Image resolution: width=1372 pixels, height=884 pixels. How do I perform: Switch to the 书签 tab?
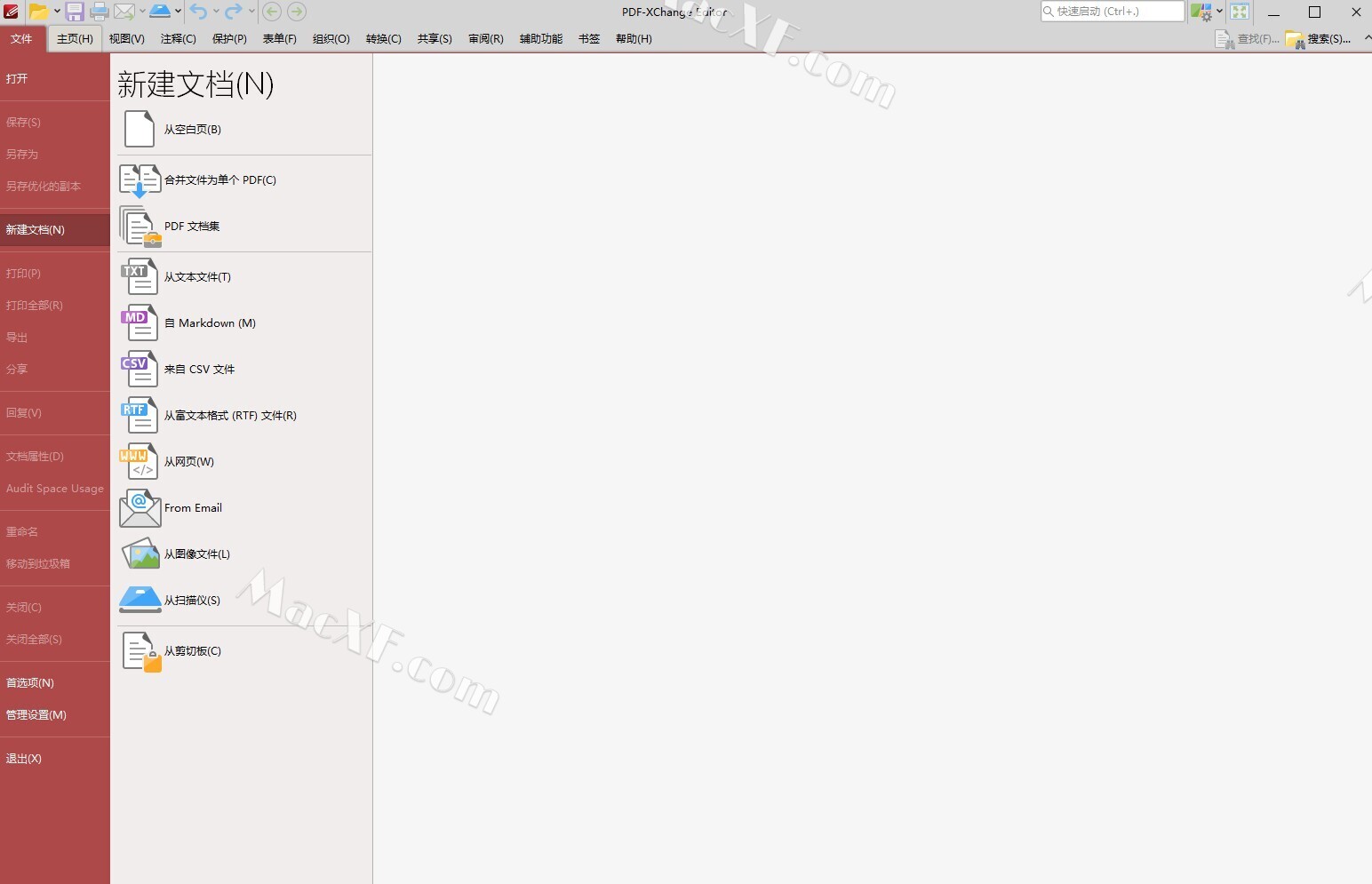click(589, 39)
